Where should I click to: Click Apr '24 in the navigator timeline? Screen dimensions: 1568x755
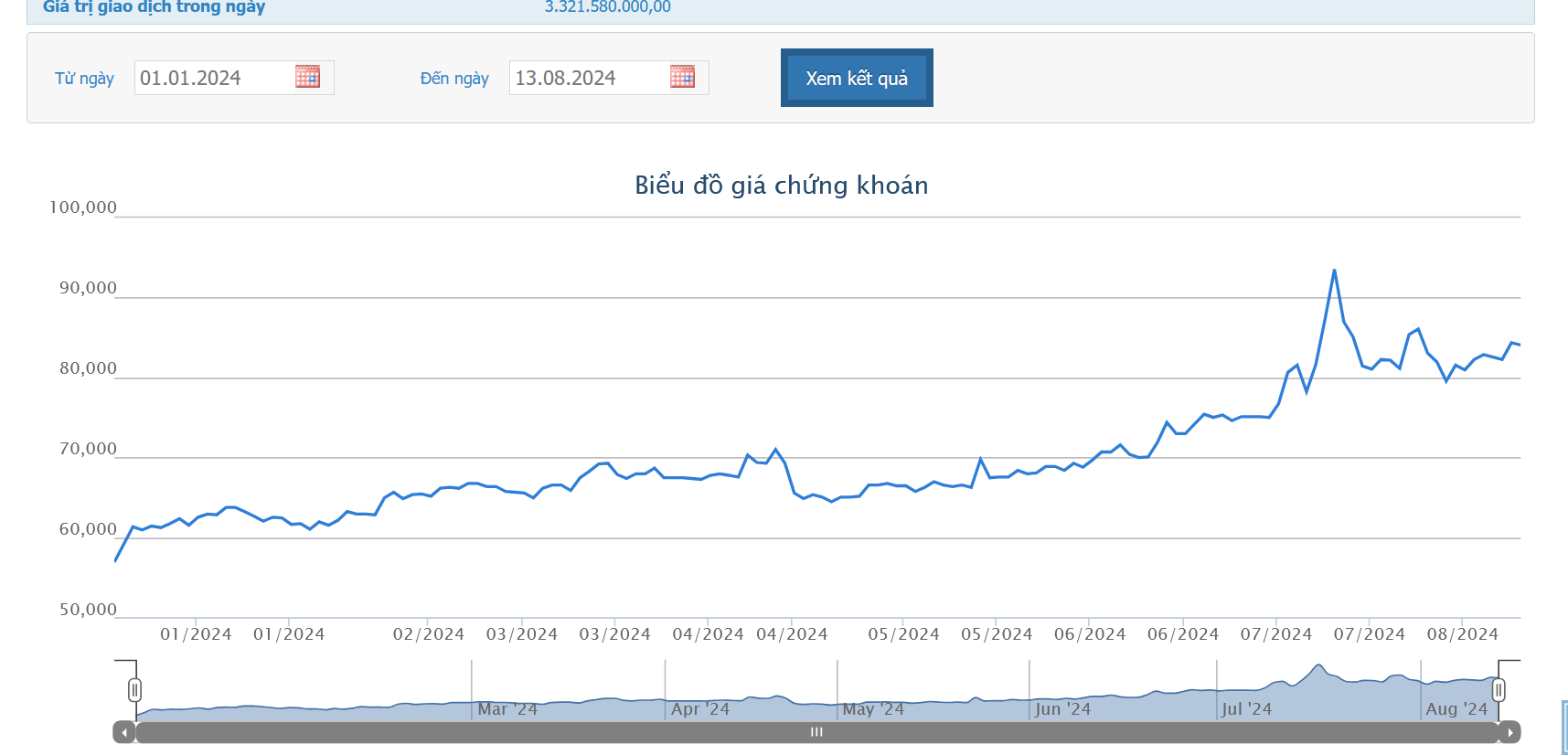700,709
